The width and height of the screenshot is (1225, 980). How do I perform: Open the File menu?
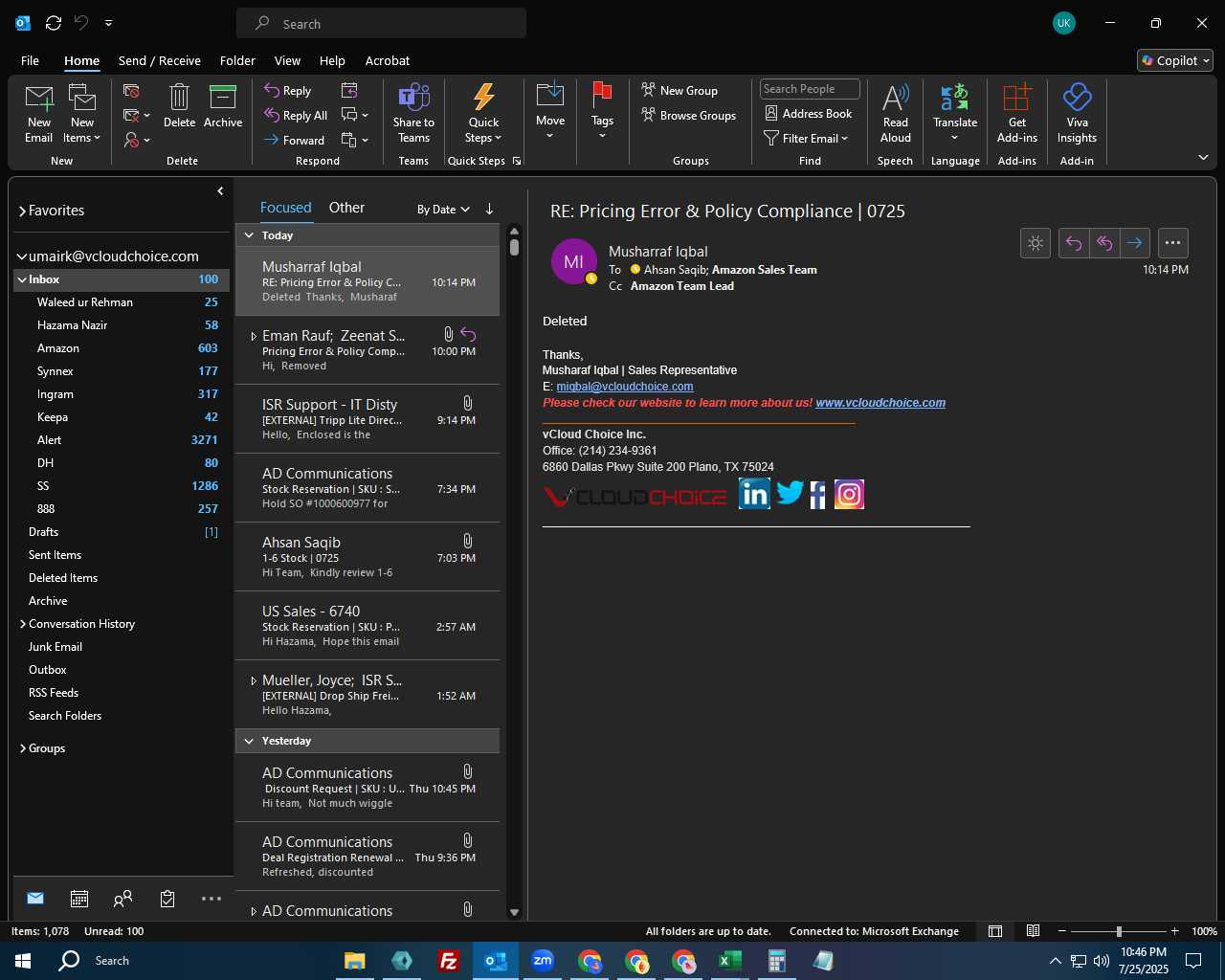[30, 60]
